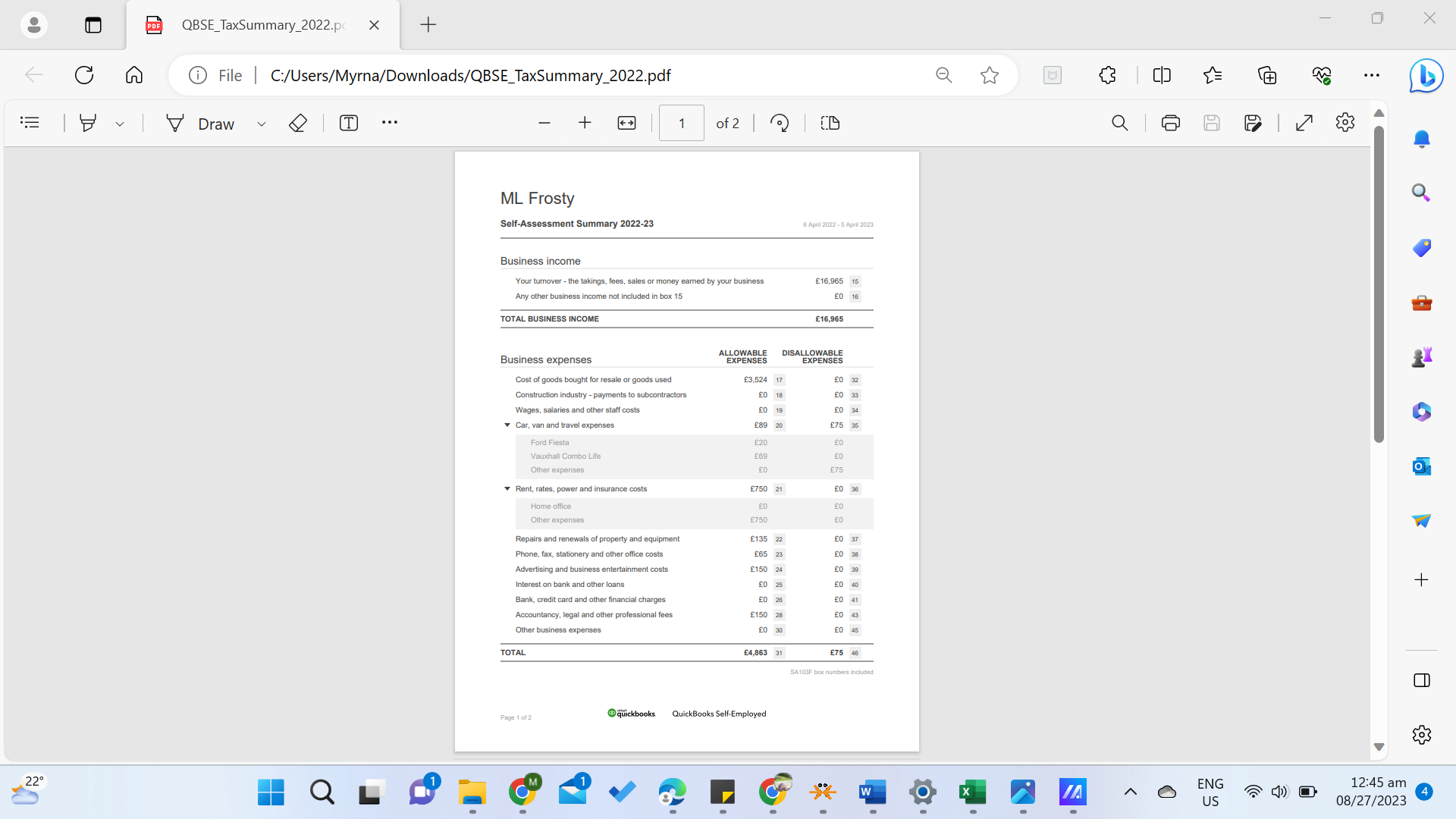The image size is (1456, 819).
Task: Click the Rotate page icon
Action: click(780, 123)
